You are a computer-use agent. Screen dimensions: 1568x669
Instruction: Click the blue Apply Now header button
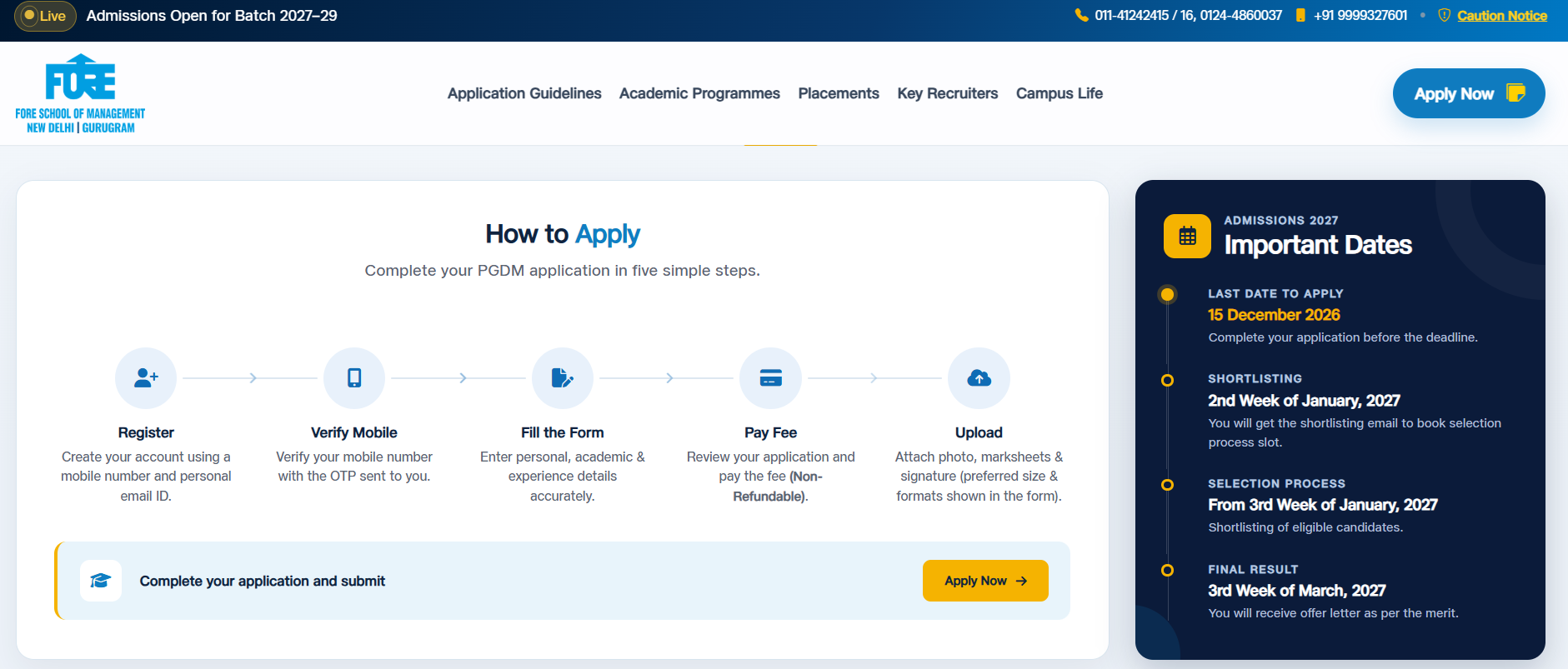point(1469,93)
